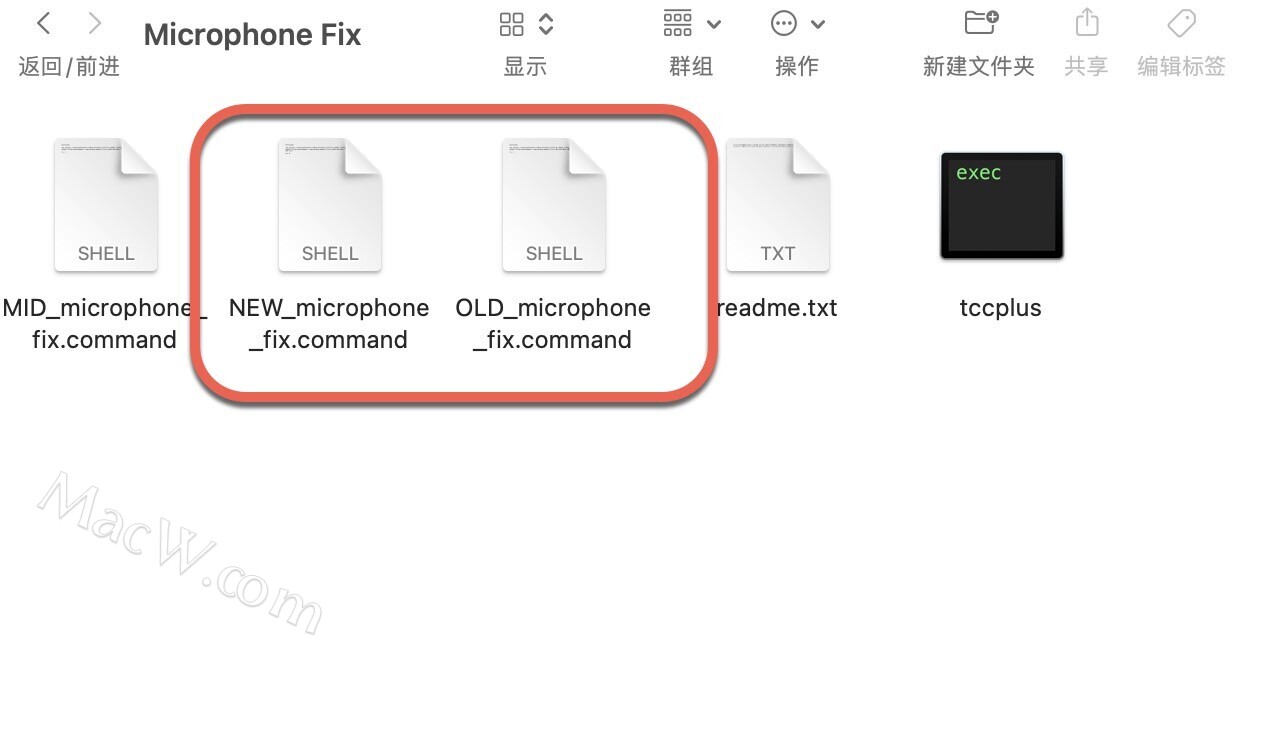Click the 新建文件夹 label

coord(979,67)
